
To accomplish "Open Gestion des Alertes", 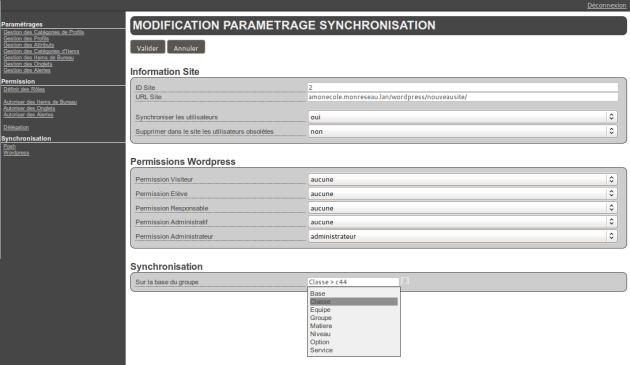I will coord(27,70).
